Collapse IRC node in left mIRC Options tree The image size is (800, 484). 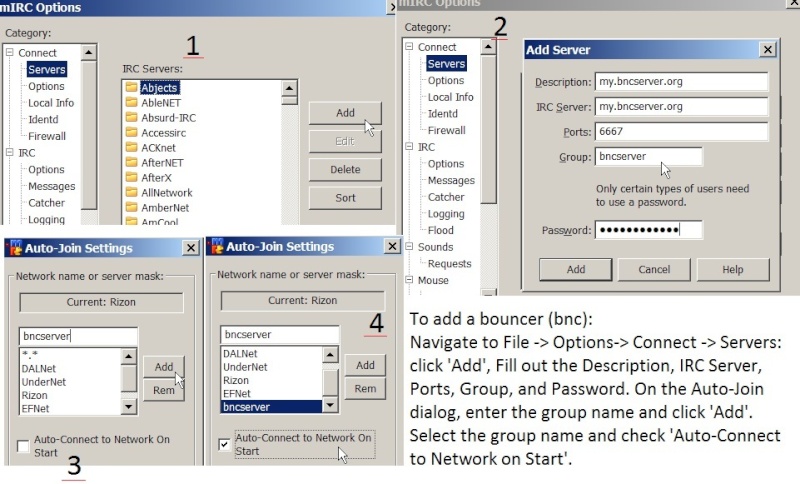coord(10,152)
